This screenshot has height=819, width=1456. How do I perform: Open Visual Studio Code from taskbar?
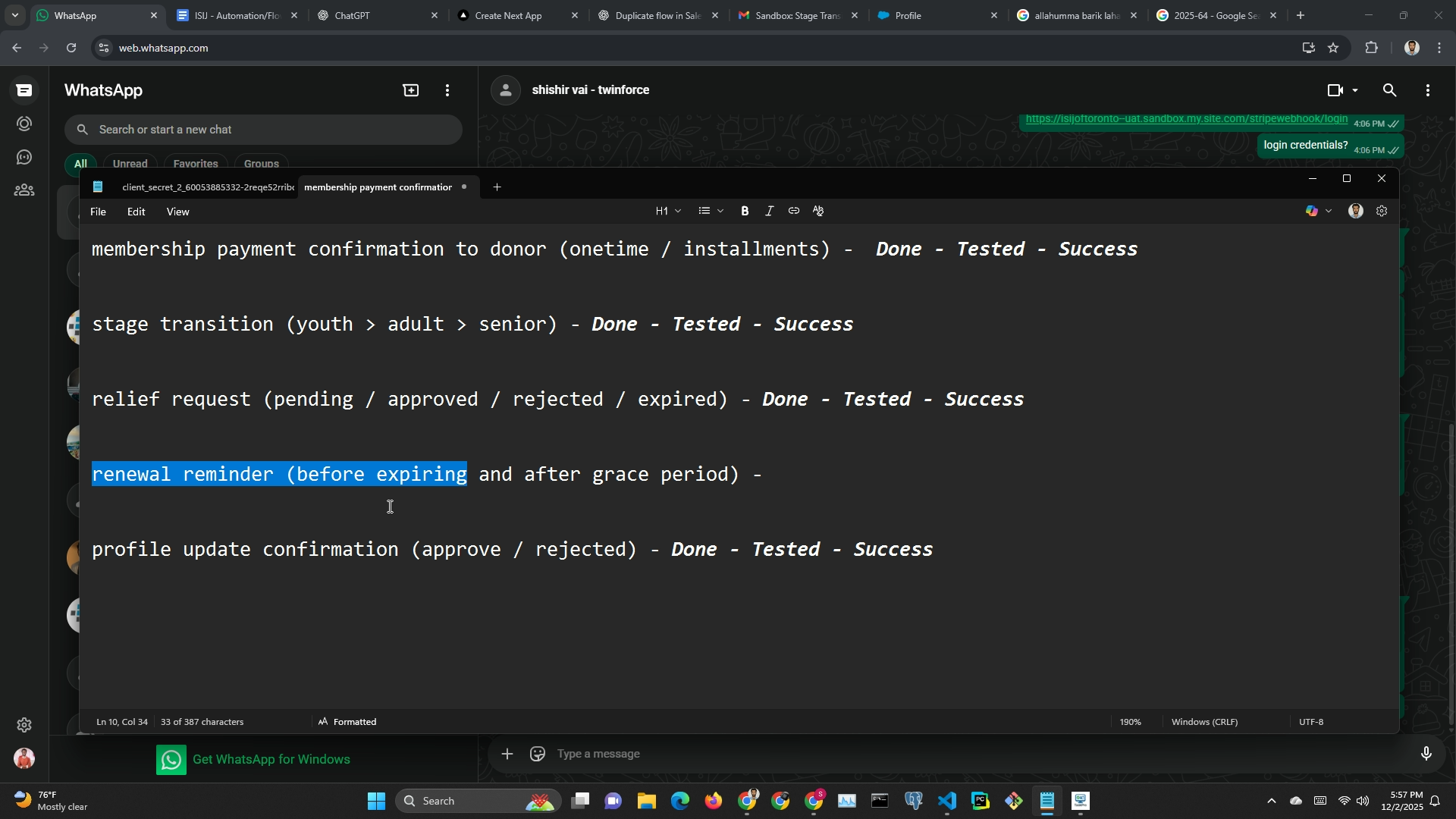[947, 801]
